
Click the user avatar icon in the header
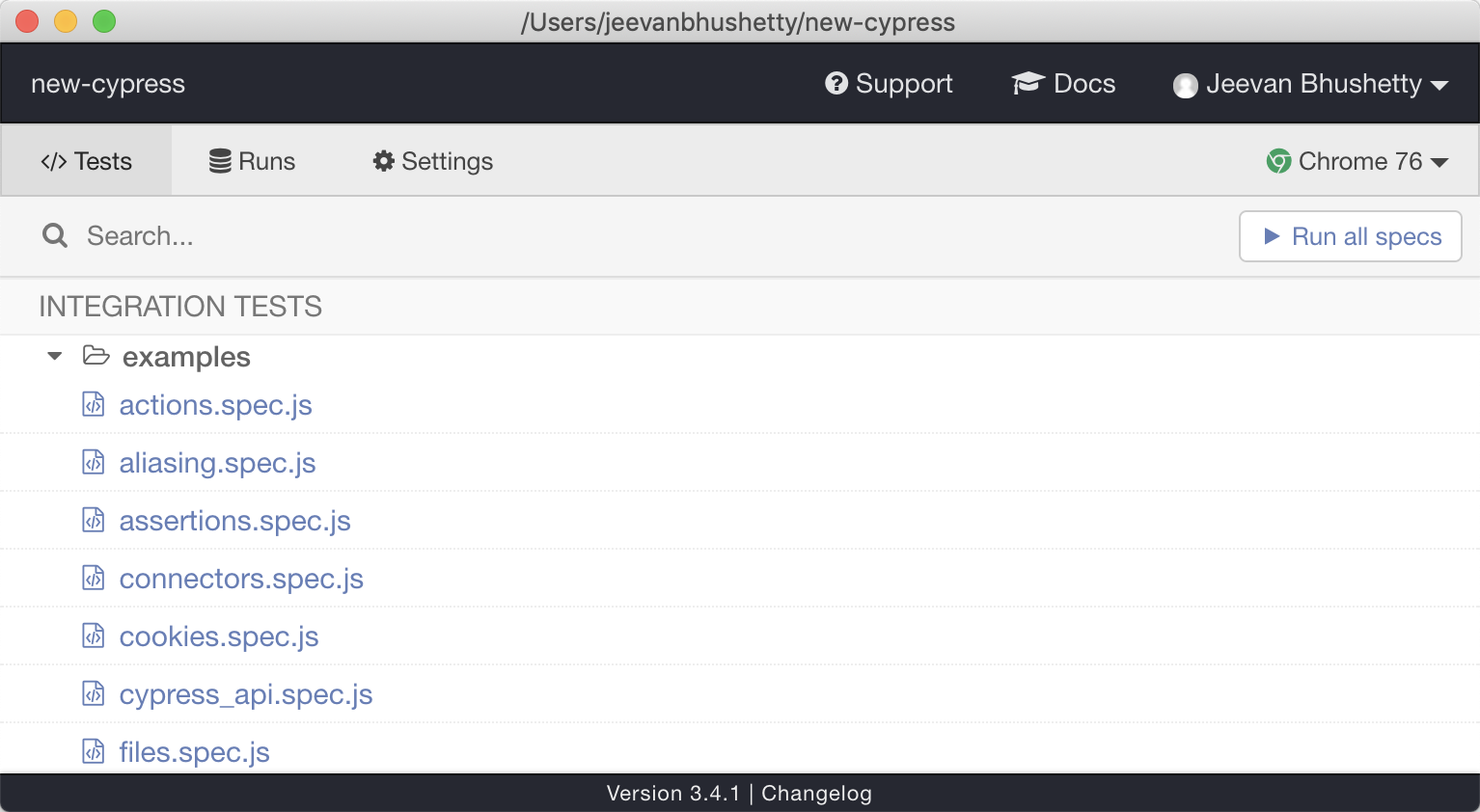[1185, 85]
